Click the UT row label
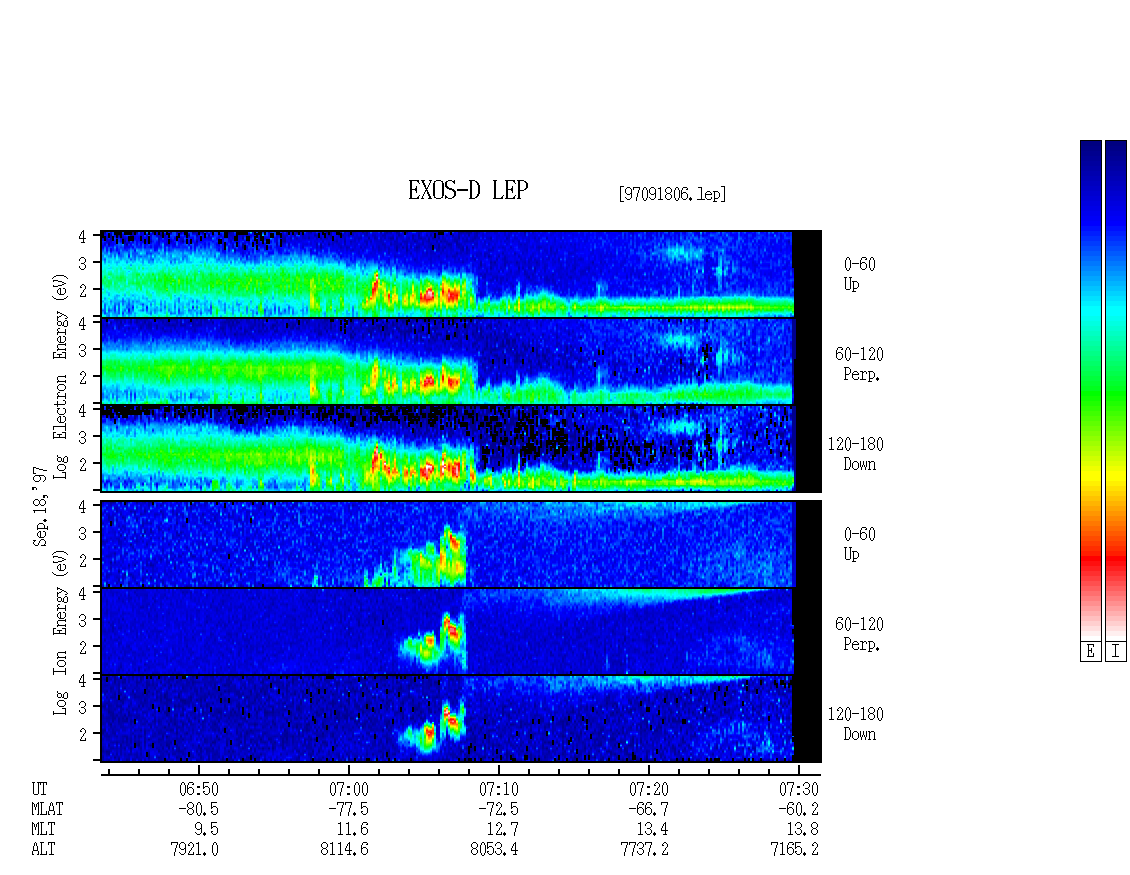Image resolution: width=1130 pixels, height=875 pixels. pyautogui.click(x=39, y=789)
